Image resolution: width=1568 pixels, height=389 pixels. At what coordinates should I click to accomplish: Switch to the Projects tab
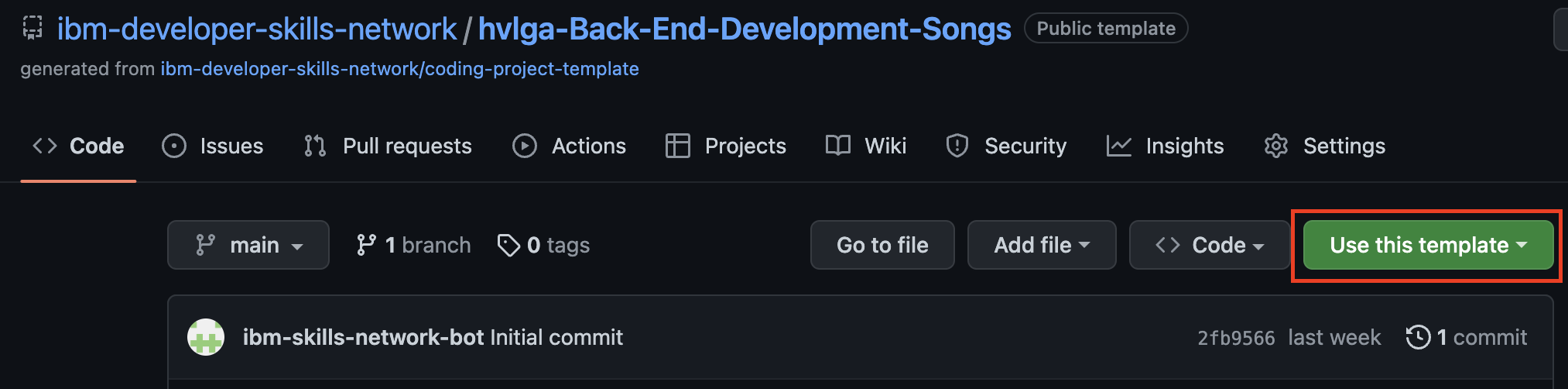[726, 146]
